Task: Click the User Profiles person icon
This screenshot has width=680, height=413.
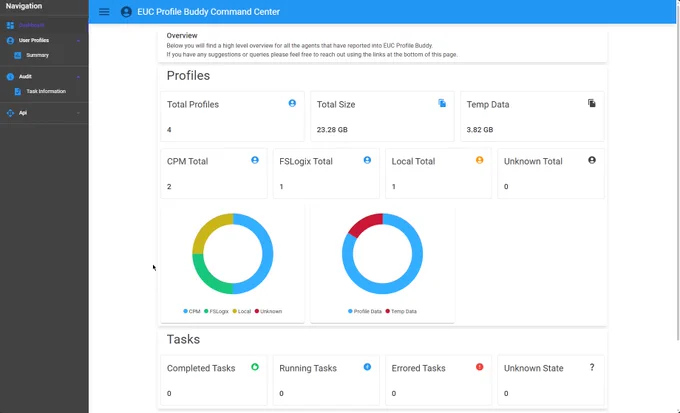Action: (10, 40)
